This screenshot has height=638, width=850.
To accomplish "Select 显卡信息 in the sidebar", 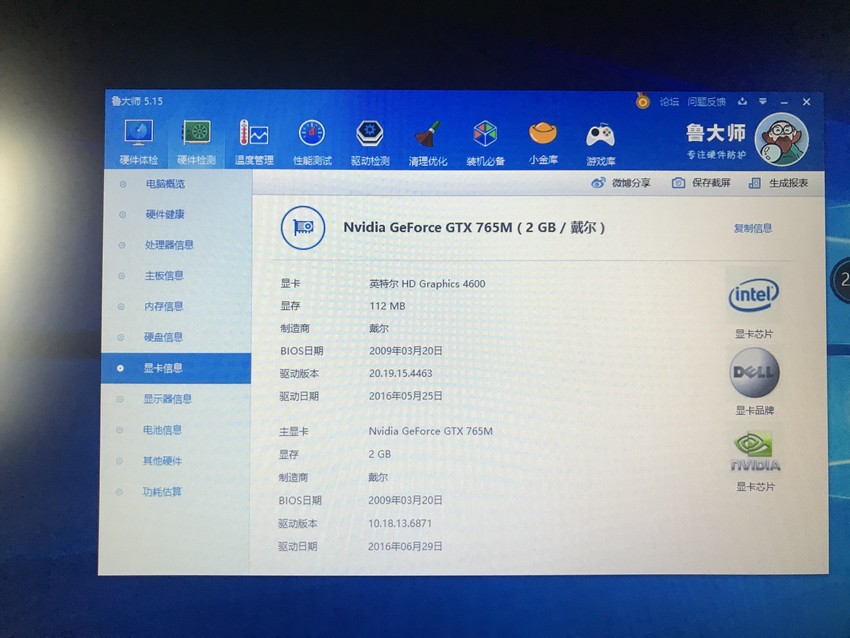I will [176, 369].
